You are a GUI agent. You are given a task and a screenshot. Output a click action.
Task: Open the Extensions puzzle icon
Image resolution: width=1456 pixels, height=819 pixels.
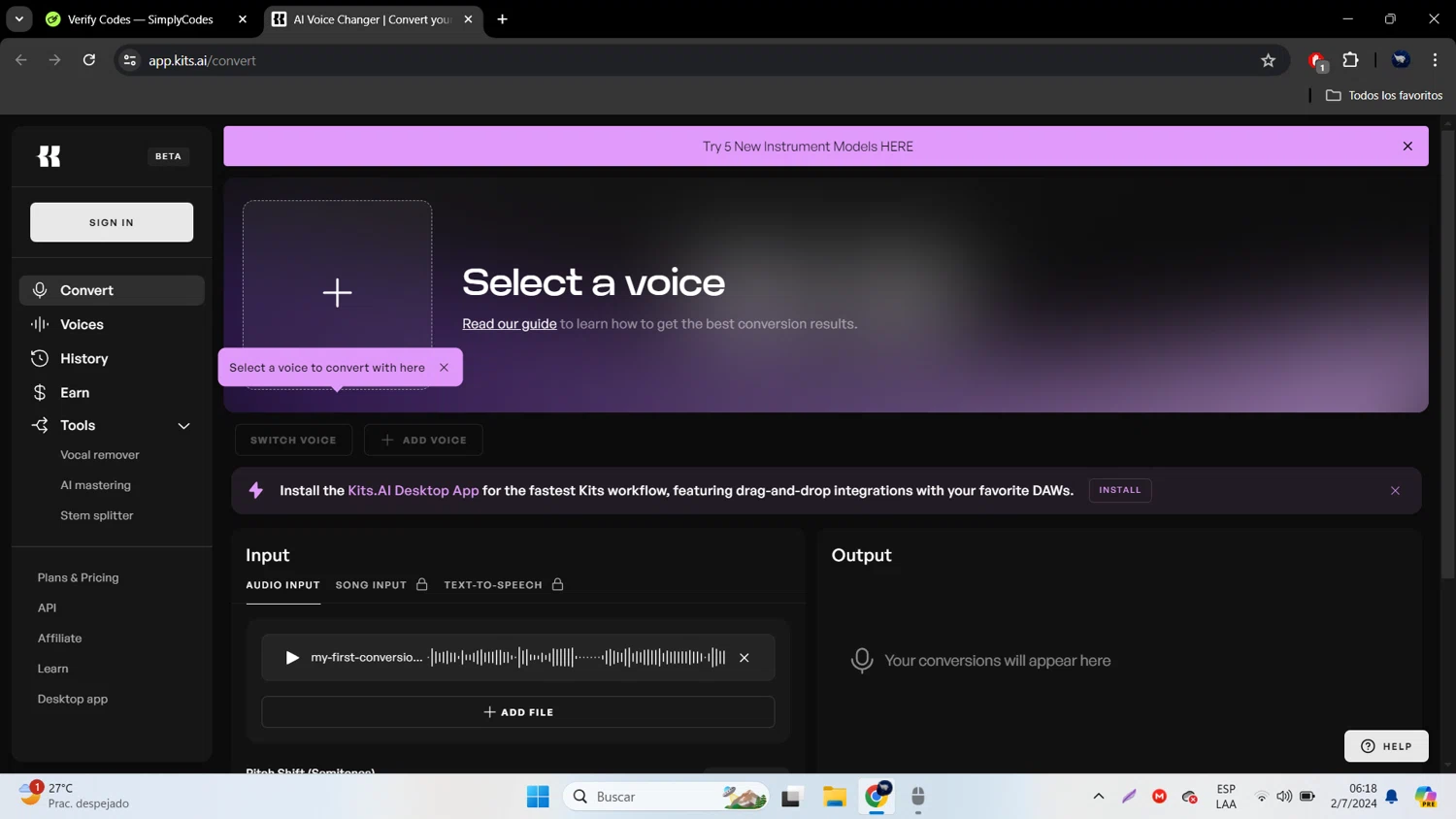coord(1350,60)
